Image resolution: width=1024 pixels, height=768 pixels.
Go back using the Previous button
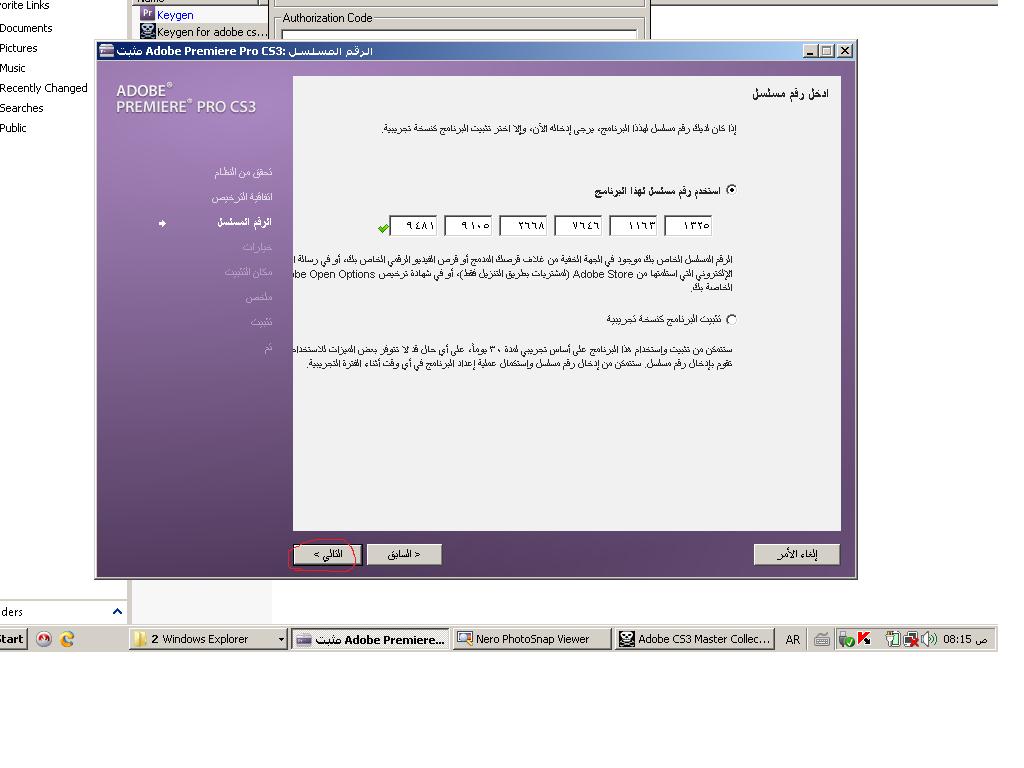coord(404,554)
